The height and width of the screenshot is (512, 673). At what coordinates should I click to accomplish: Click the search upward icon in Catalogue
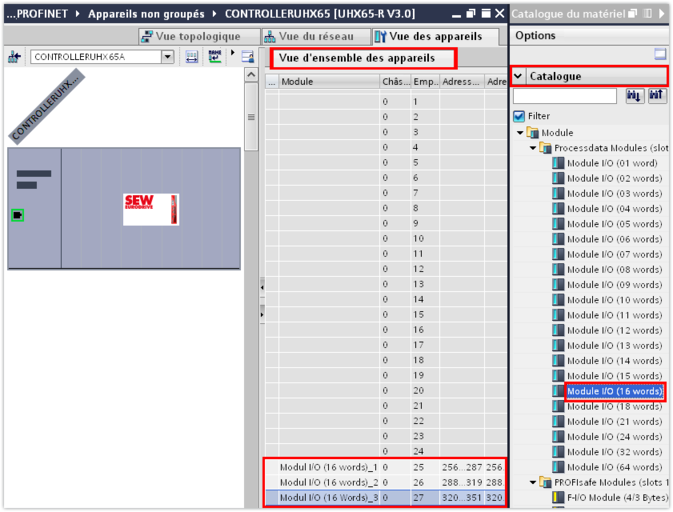tap(656, 96)
